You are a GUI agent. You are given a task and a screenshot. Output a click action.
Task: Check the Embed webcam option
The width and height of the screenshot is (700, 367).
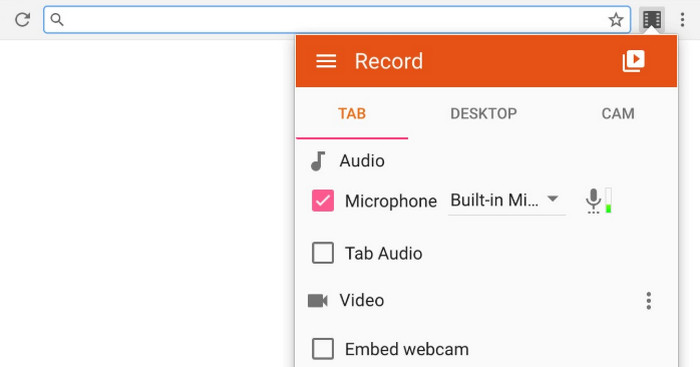coord(323,349)
